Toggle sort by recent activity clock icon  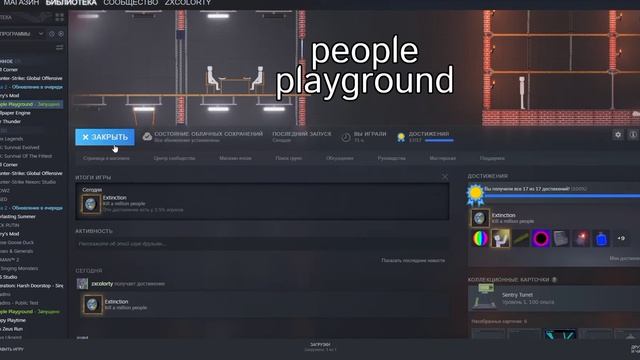[52, 34]
